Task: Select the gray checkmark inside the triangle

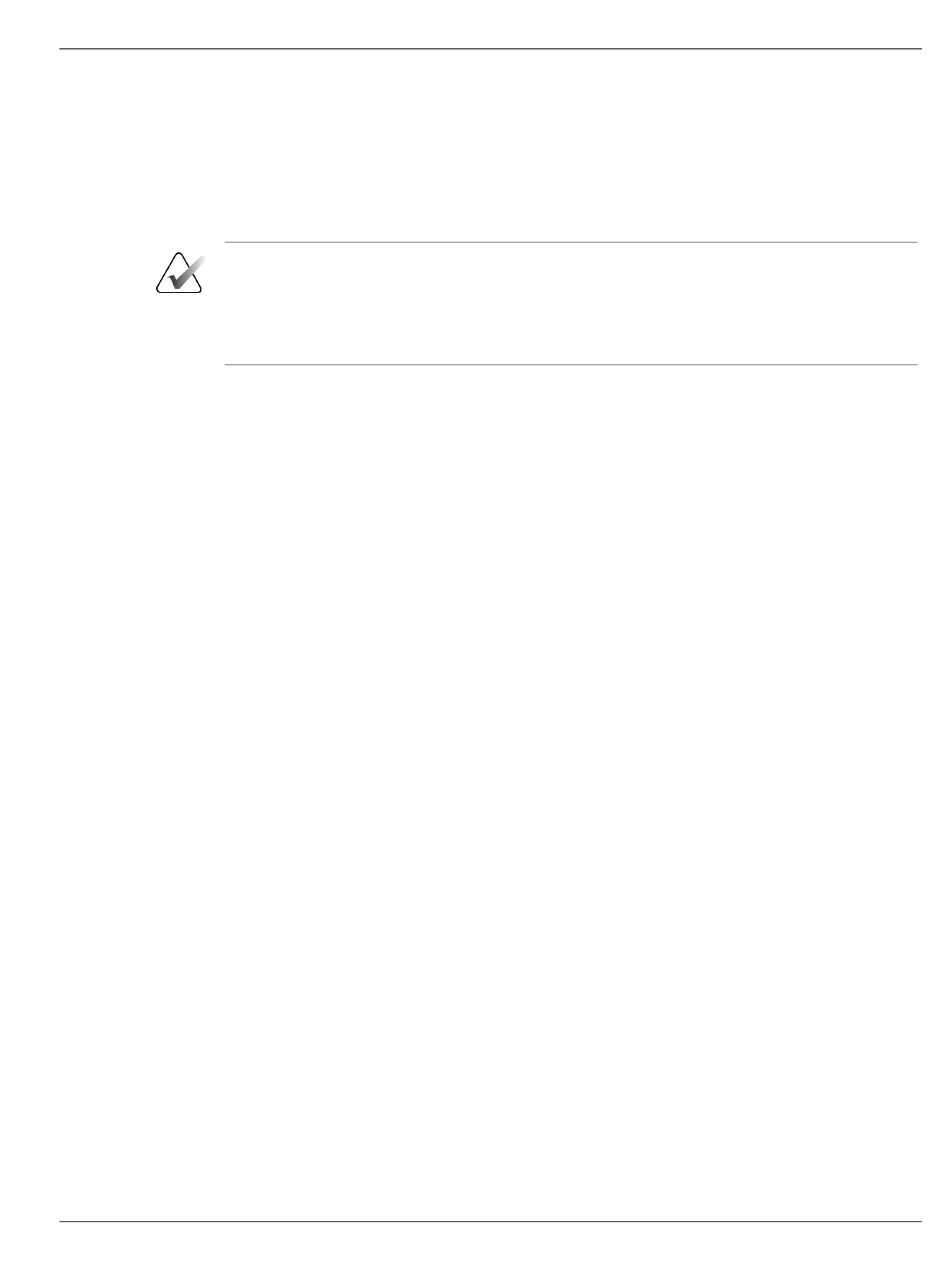Action: tap(185, 273)
